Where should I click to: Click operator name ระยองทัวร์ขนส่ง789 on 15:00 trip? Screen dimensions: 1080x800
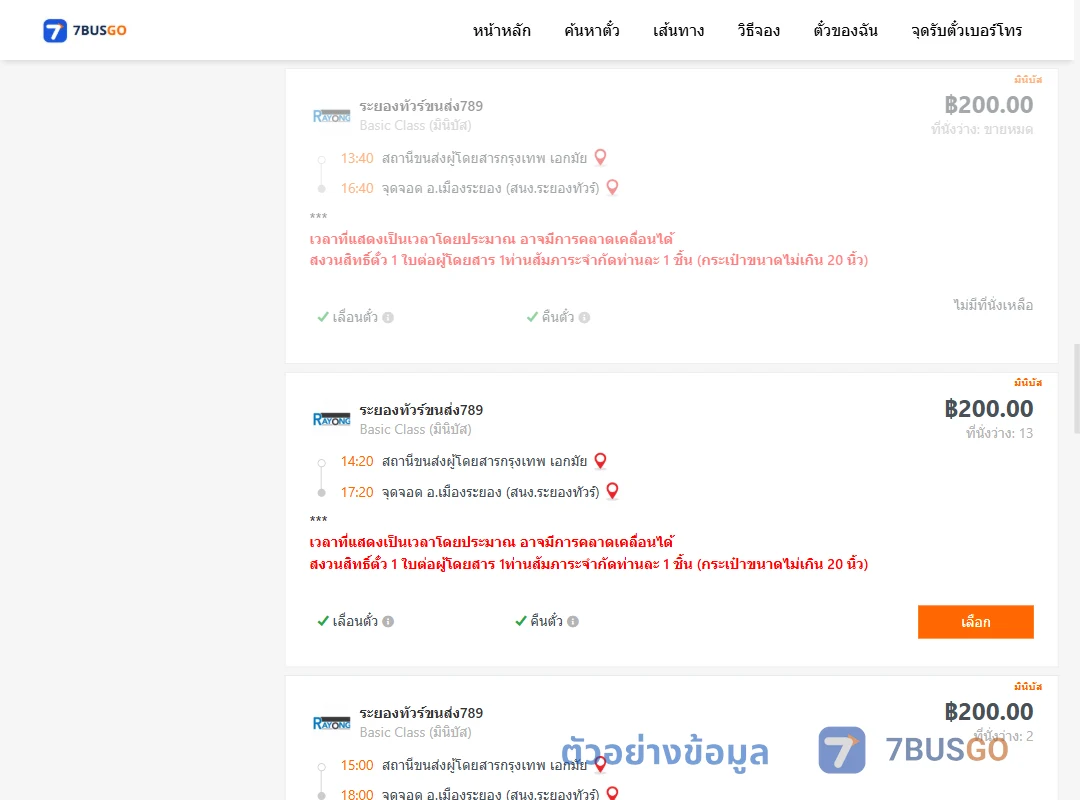pyautogui.click(x=421, y=712)
